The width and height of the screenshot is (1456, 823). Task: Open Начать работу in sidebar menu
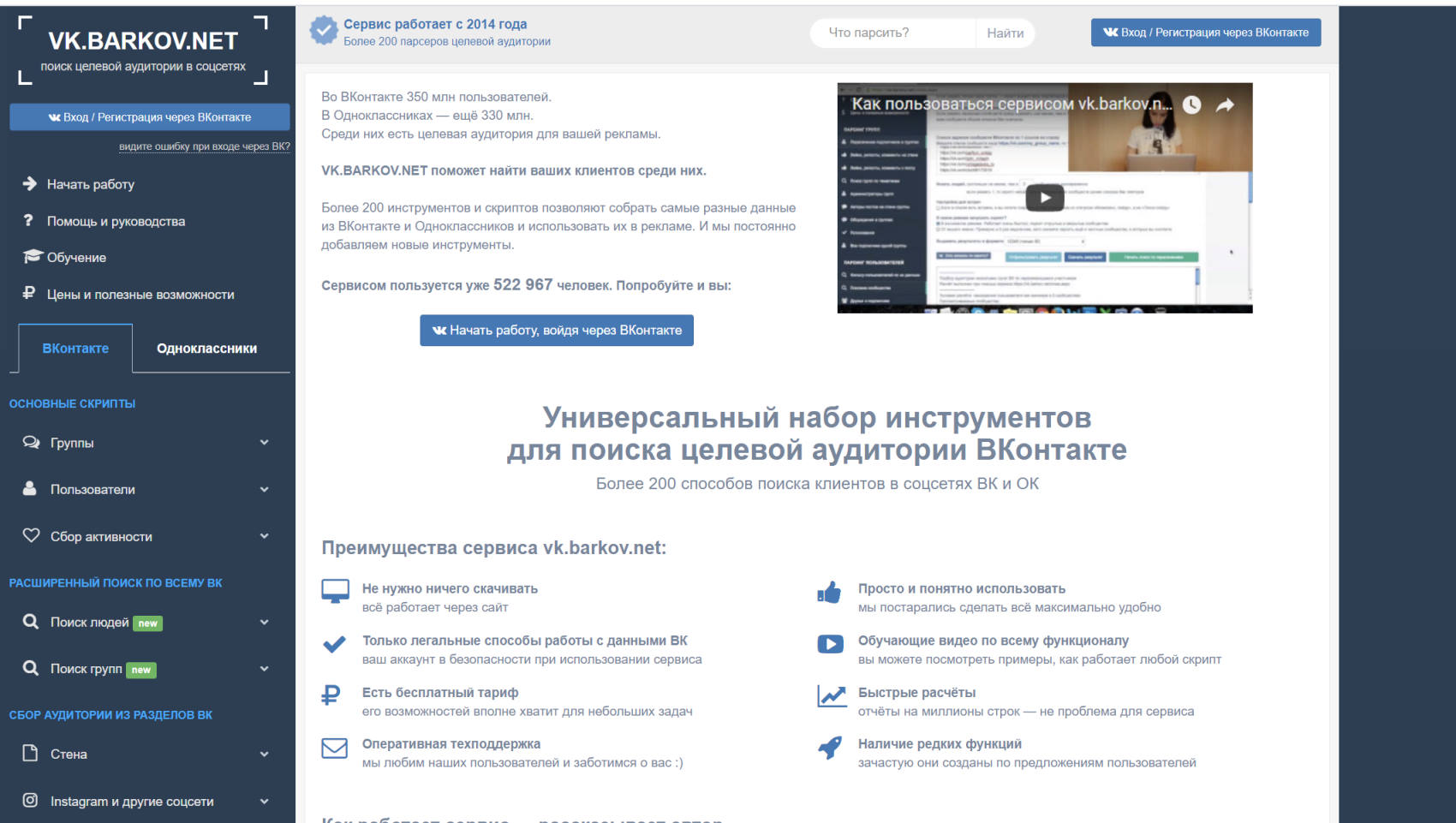(x=90, y=184)
